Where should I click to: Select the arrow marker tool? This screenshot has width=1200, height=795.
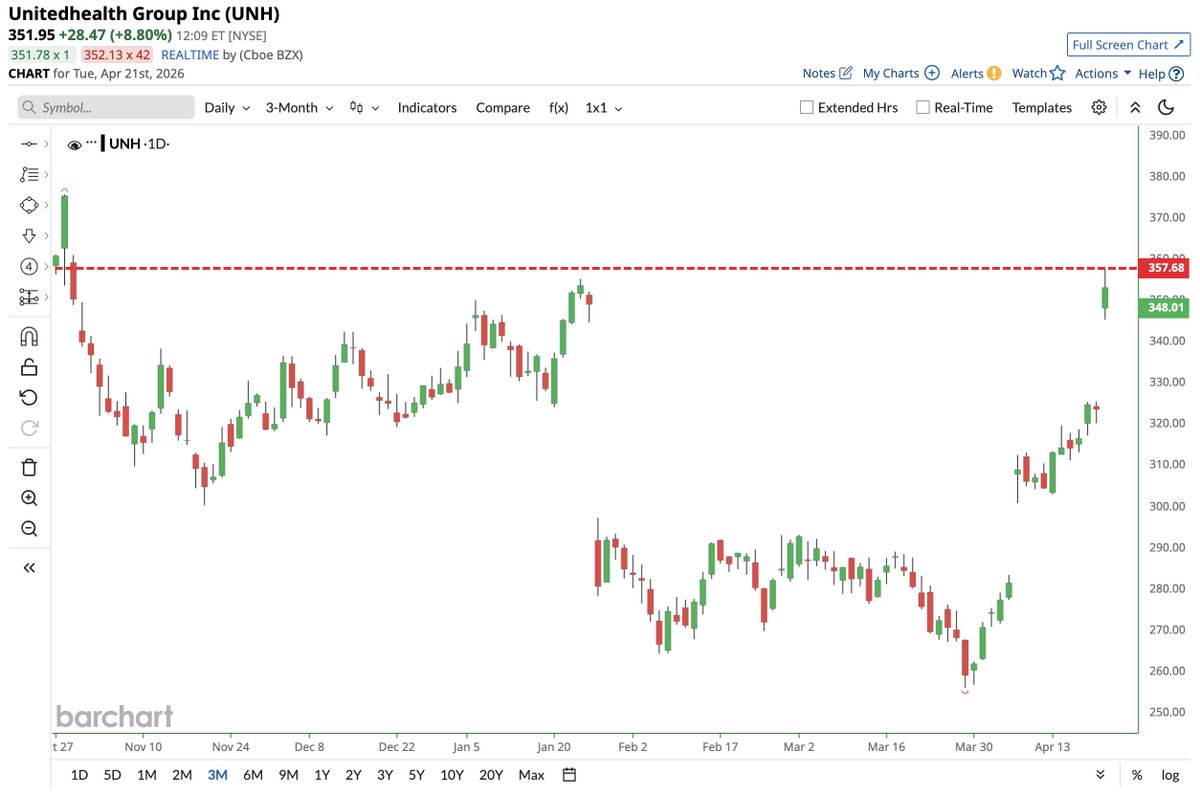tap(28, 236)
